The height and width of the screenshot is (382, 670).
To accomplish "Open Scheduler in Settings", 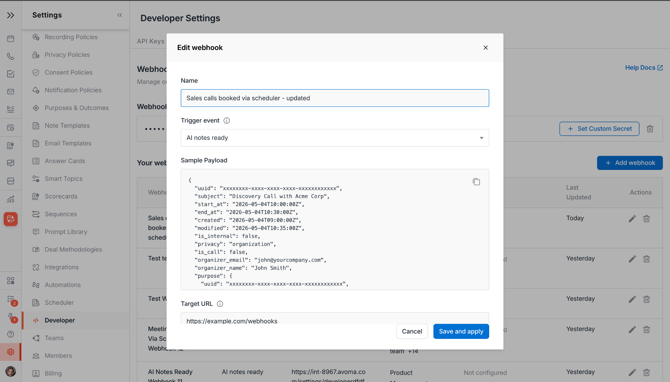I will tap(59, 303).
